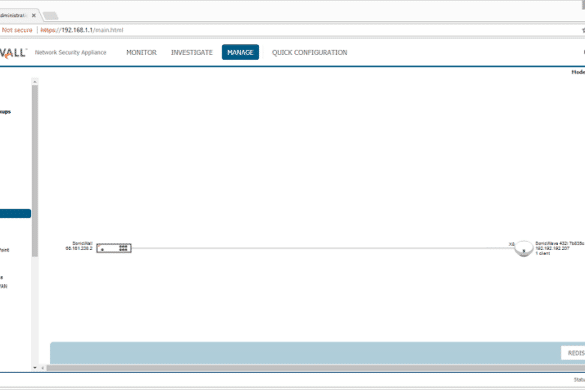Select the MANAGE tab
The image size is (585, 390).
pyautogui.click(x=240, y=52)
